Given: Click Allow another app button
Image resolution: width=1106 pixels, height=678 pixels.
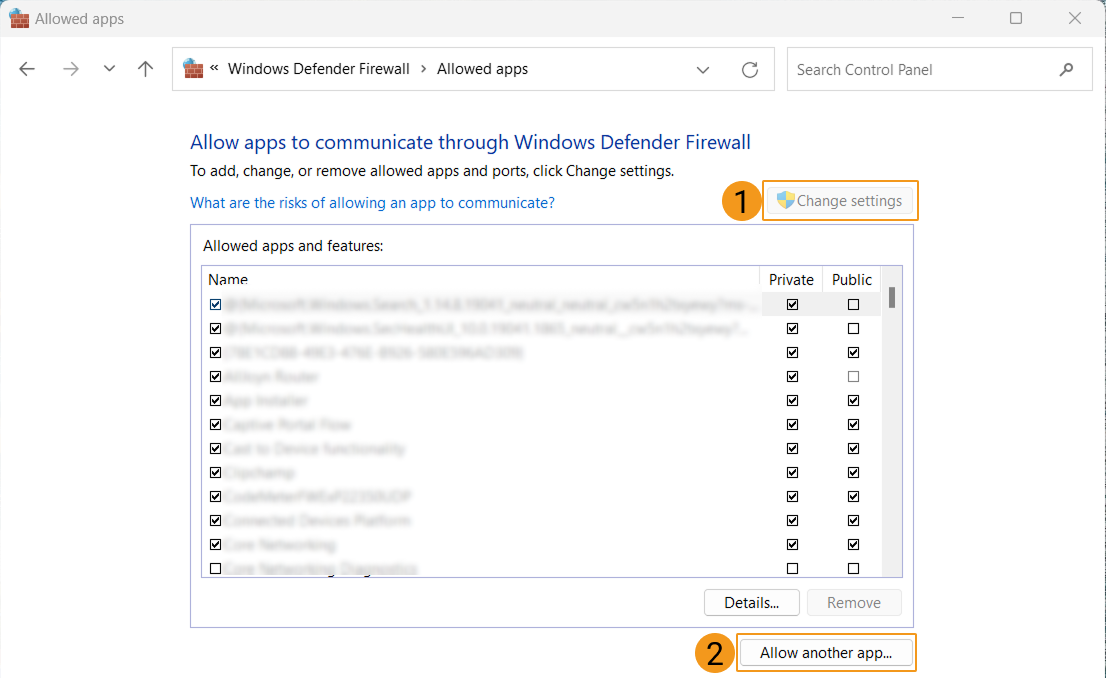Looking at the screenshot, I should tap(826, 653).
